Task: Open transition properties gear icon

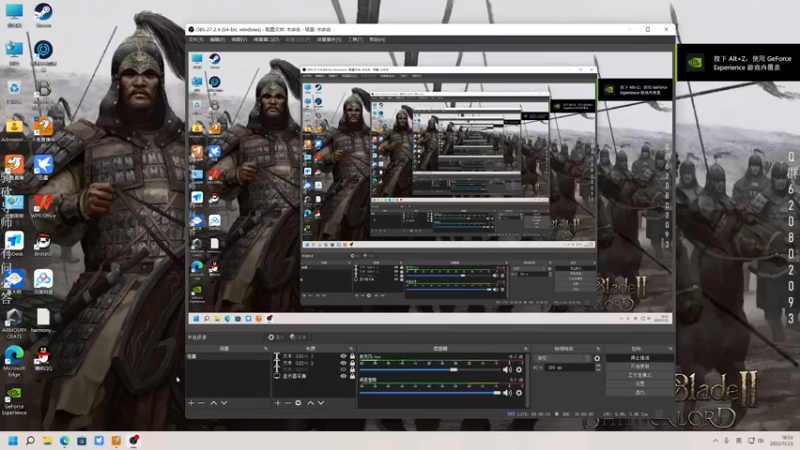Action: pyautogui.click(x=597, y=358)
